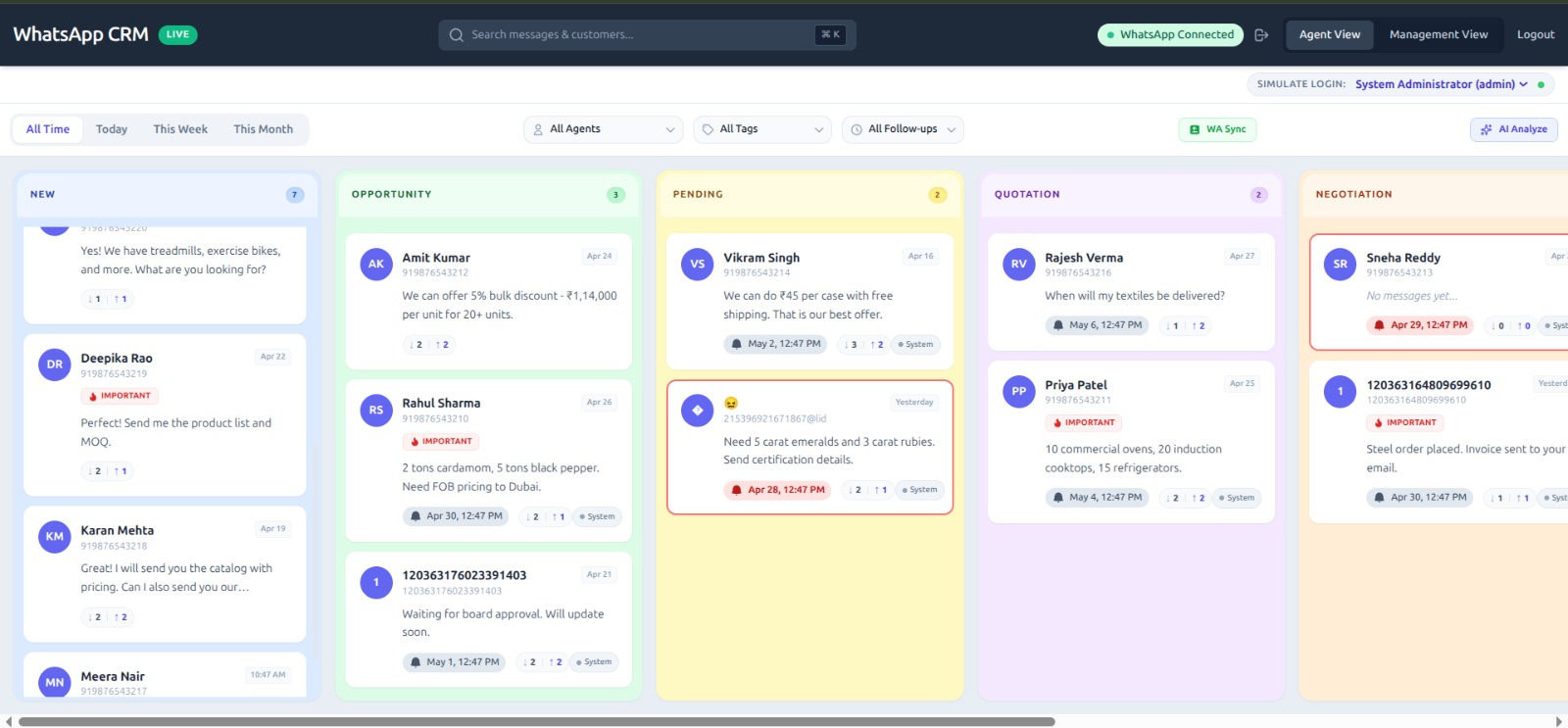Click the NEGOTIATION column header
The height and width of the screenshot is (728, 1568).
pos(1436,195)
